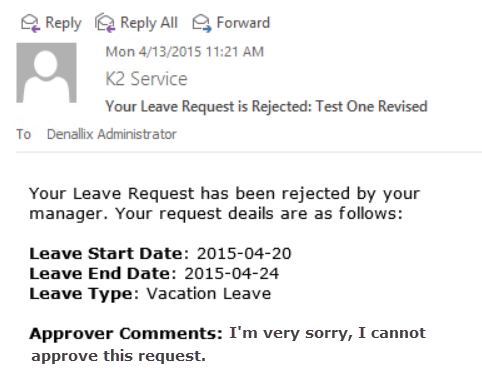Viewport: 482px width, 390px height.
Task: Click the Leave End Date value 2015-04-24
Action: [232, 274]
